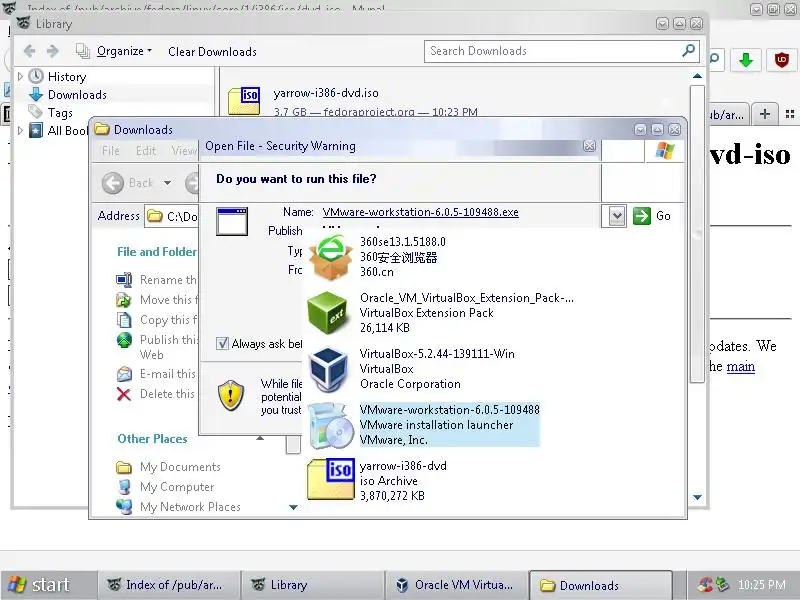The image size is (800, 600).
Task: Click Rename this file task
Action: [168, 280]
